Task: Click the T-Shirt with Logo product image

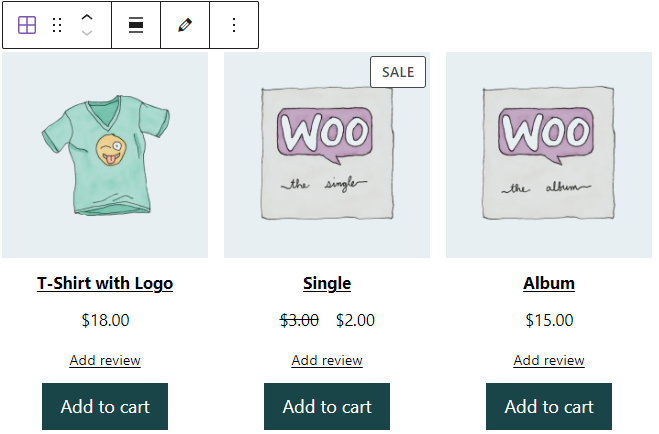Action: [x=105, y=155]
